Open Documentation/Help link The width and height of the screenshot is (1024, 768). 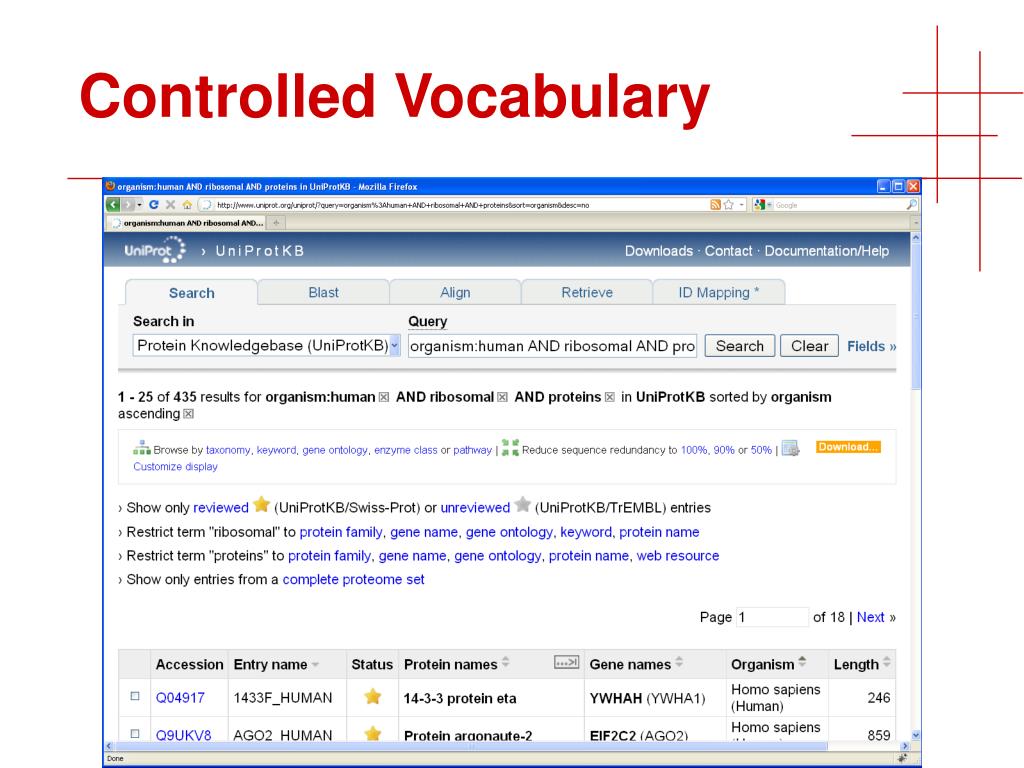click(826, 251)
